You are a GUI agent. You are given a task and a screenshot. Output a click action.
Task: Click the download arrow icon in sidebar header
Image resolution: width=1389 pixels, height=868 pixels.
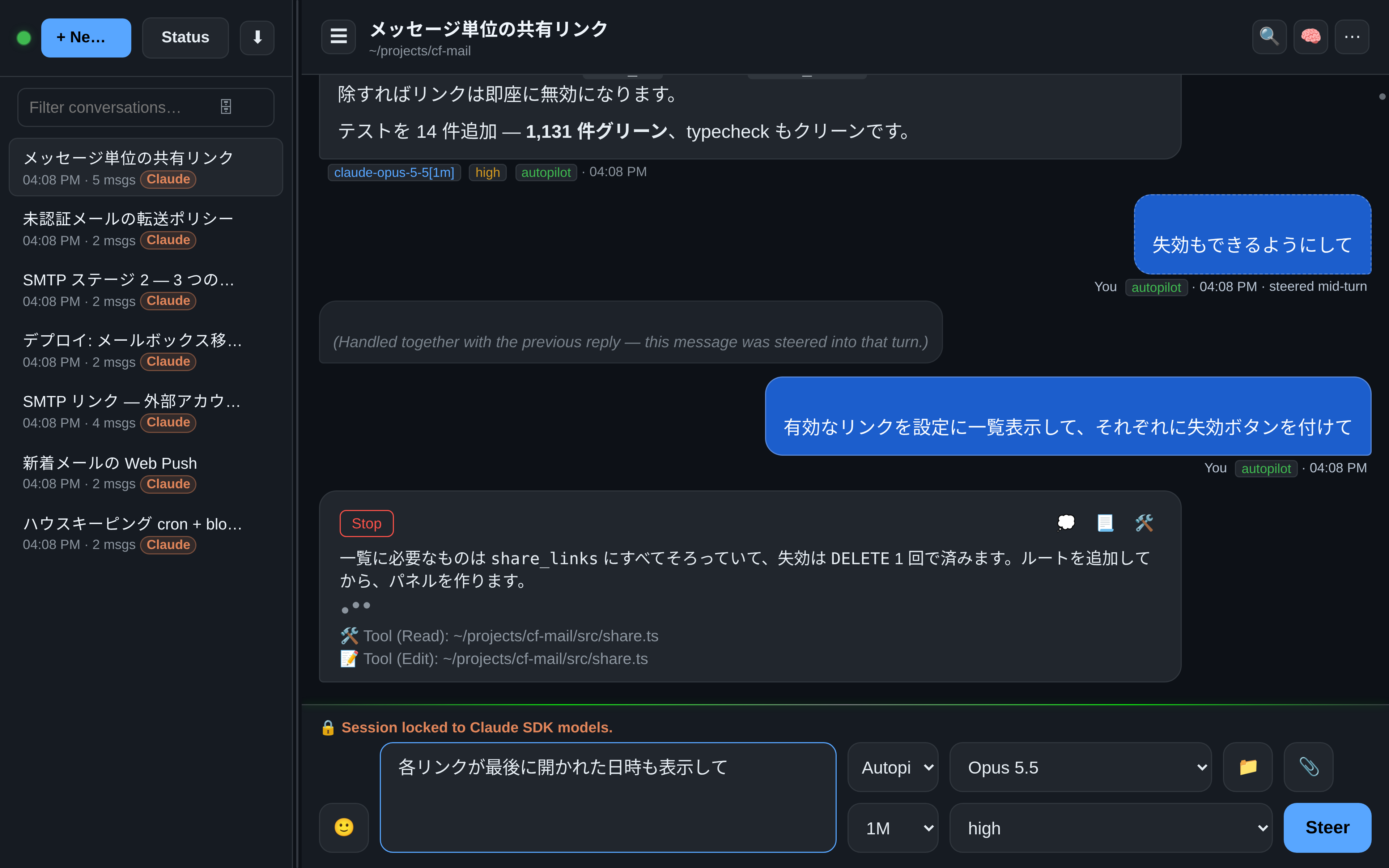click(x=256, y=37)
